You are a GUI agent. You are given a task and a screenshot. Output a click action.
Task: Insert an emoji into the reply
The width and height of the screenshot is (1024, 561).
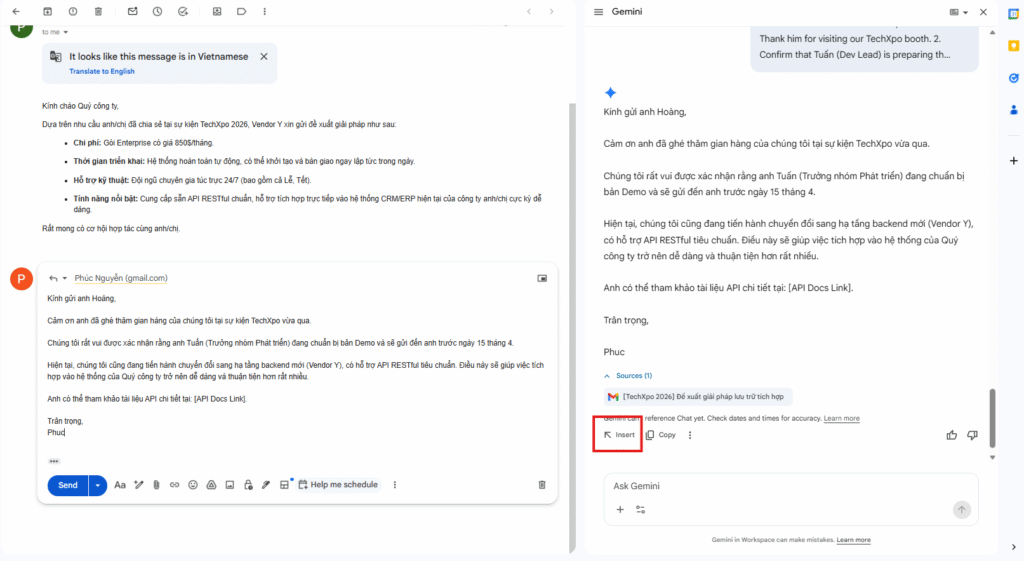coord(193,485)
